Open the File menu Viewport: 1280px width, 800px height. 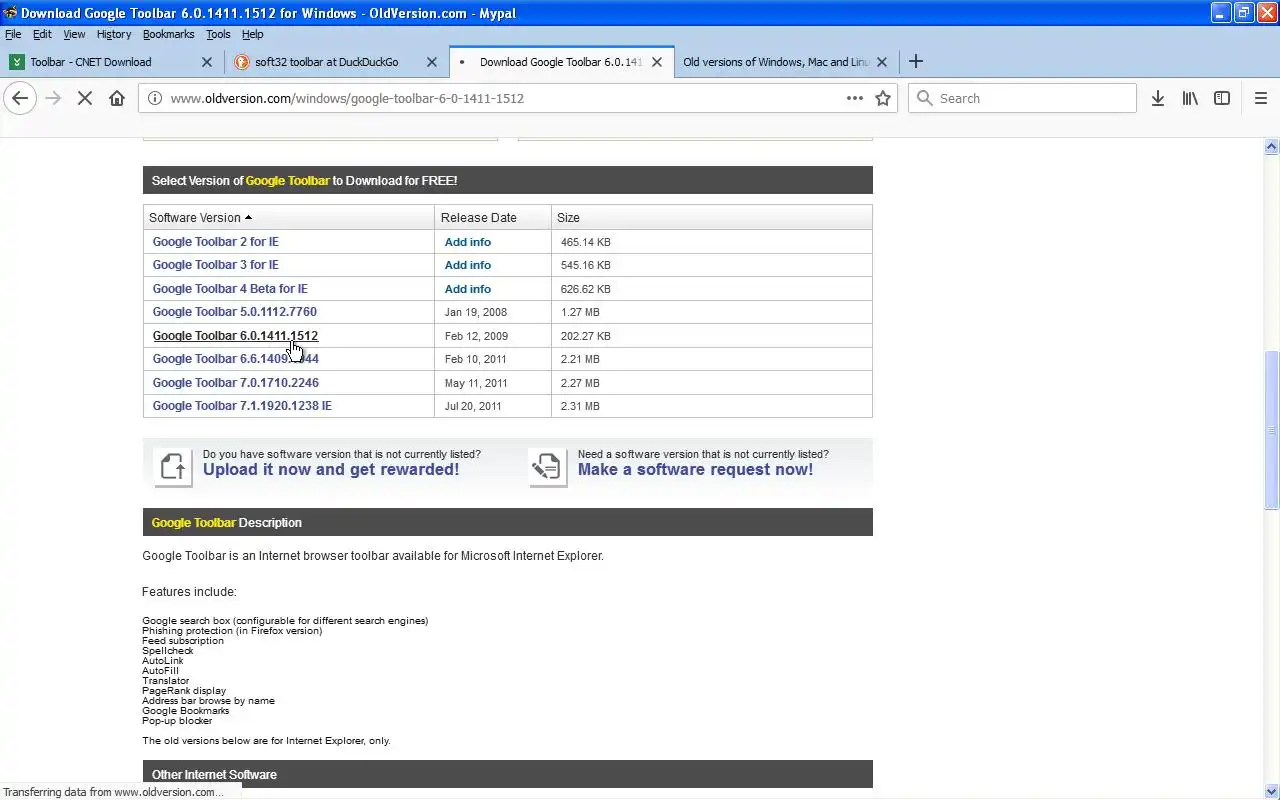pos(13,34)
